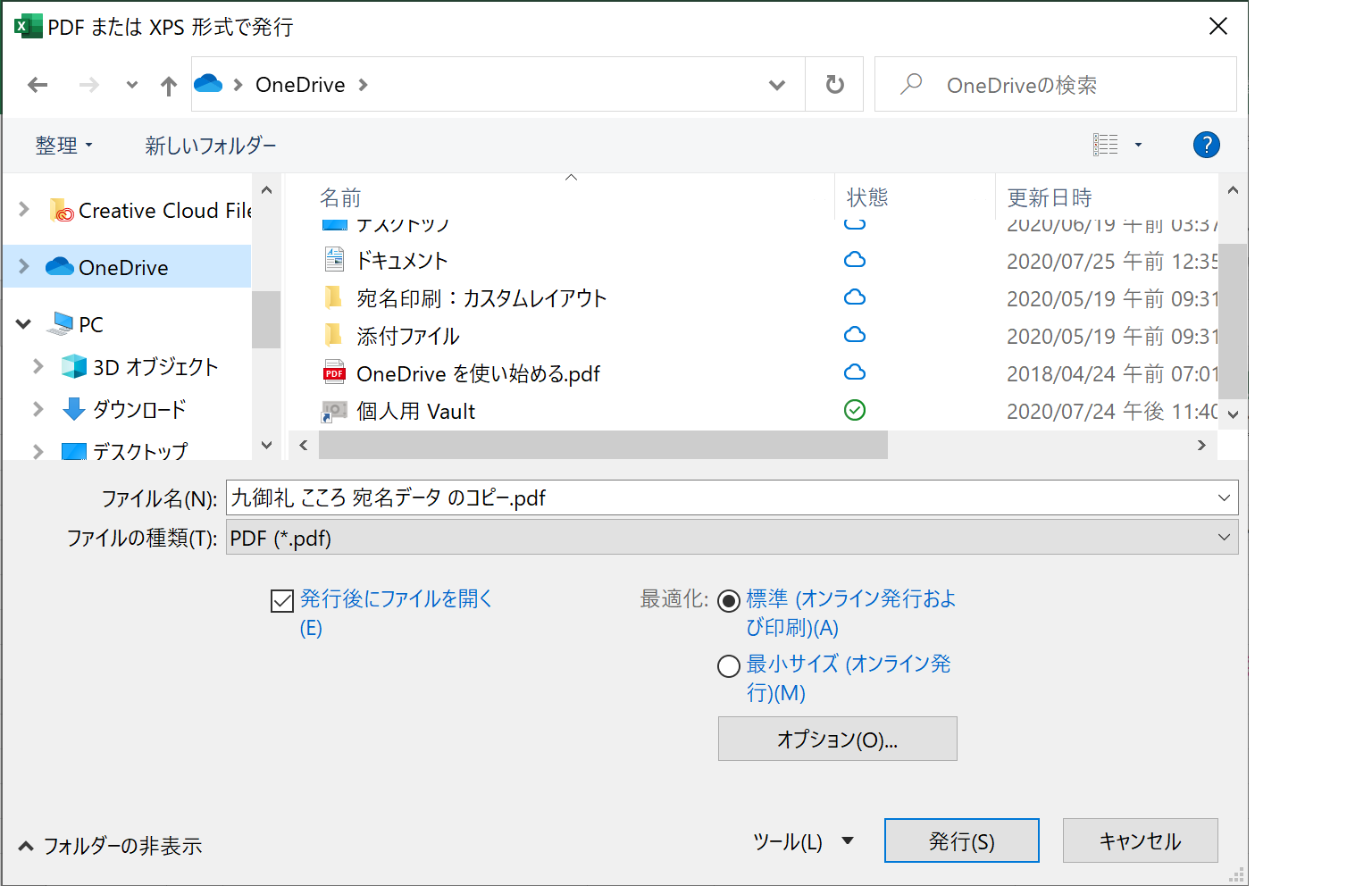Click the オプション(O)... button
The height and width of the screenshot is (886, 1372).
[x=837, y=740]
